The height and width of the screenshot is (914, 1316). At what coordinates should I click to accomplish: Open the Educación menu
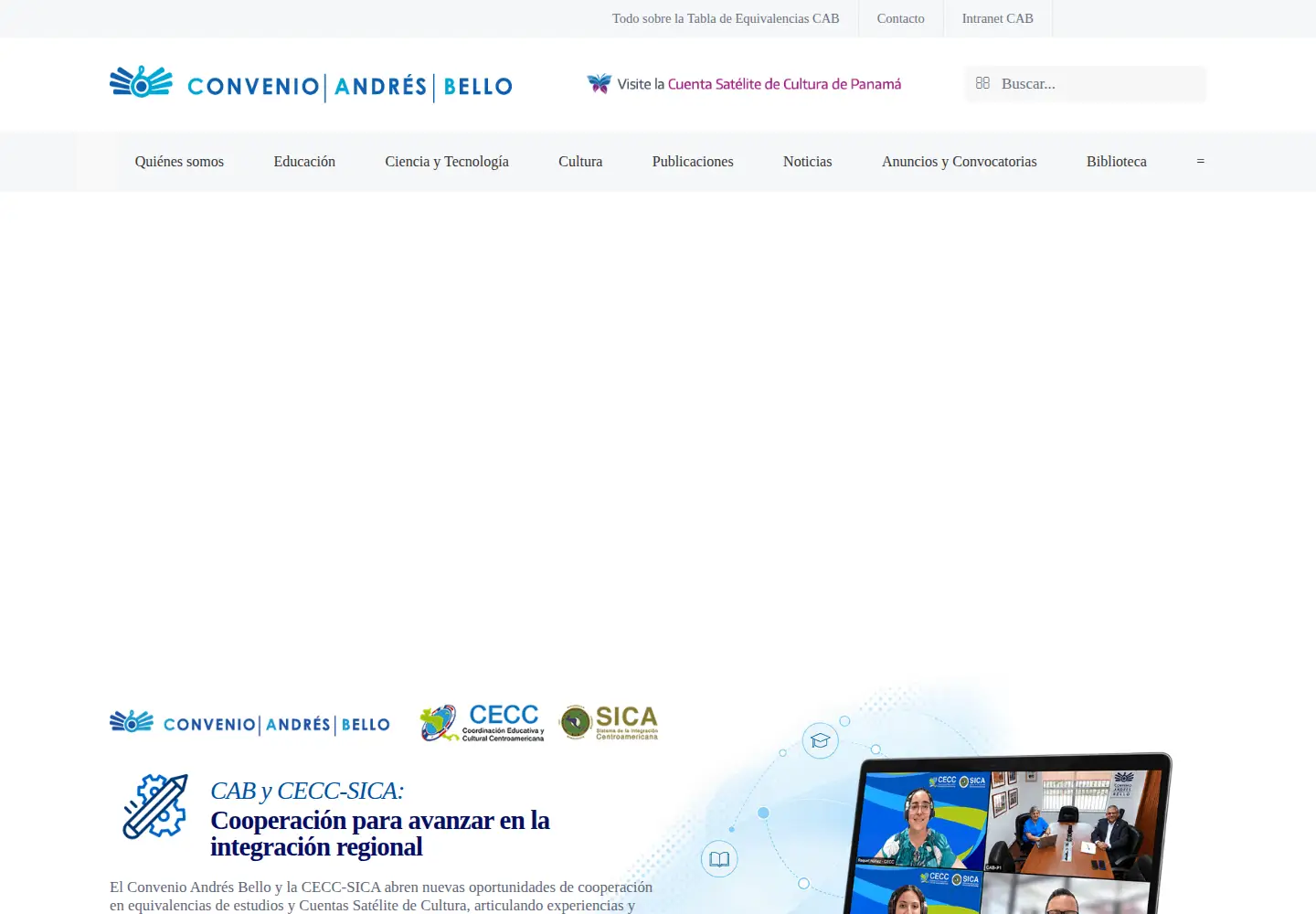[304, 162]
